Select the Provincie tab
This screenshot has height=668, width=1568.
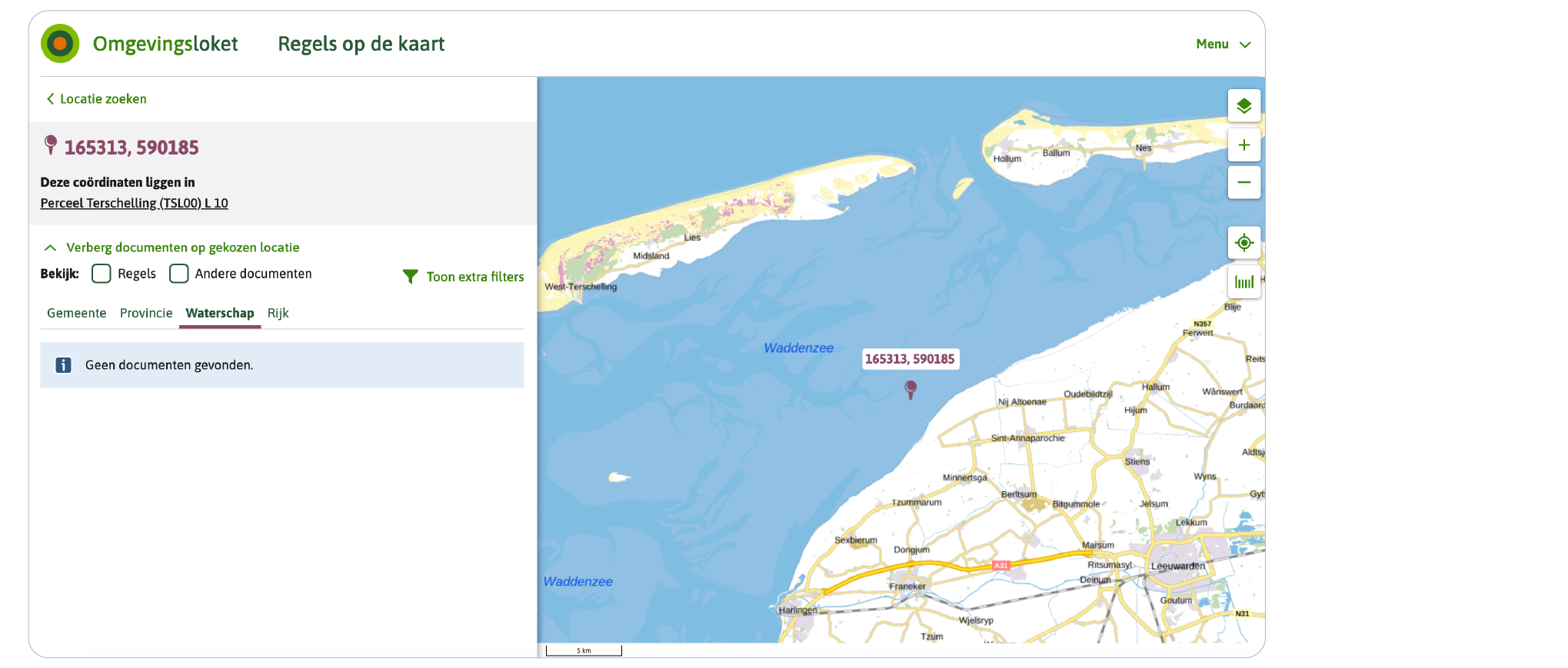click(146, 314)
